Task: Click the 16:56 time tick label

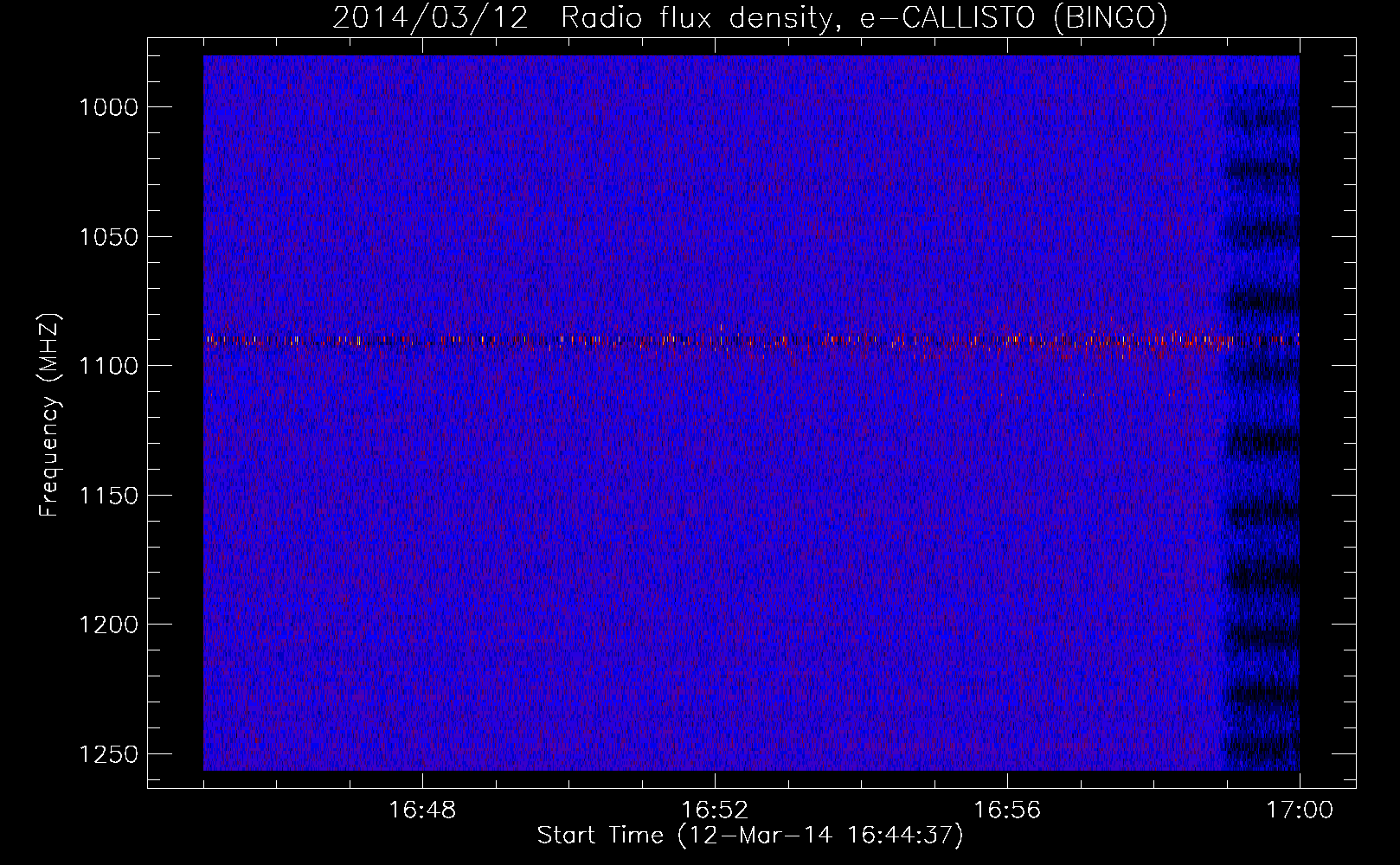Action: (x=1007, y=811)
